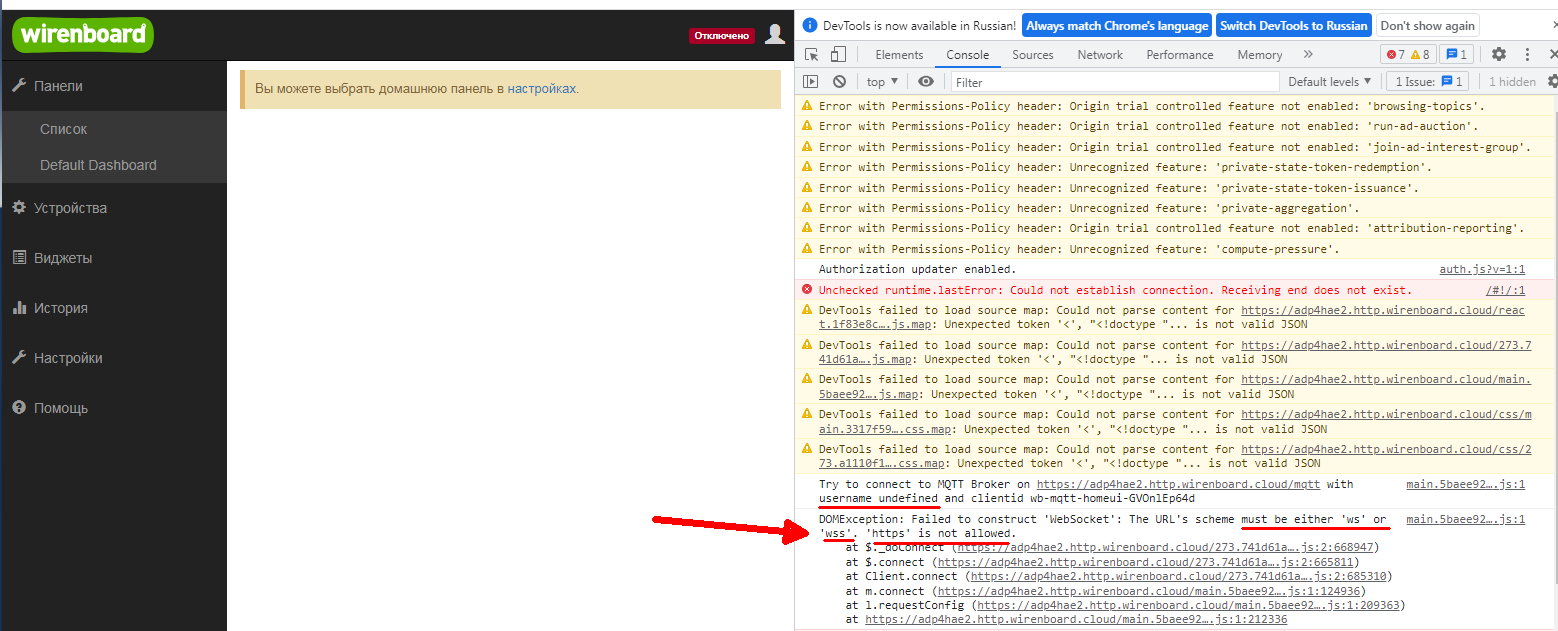The image size is (1558, 631).
Task: Toggle the device toolbar icon
Action: coord(838,55)
